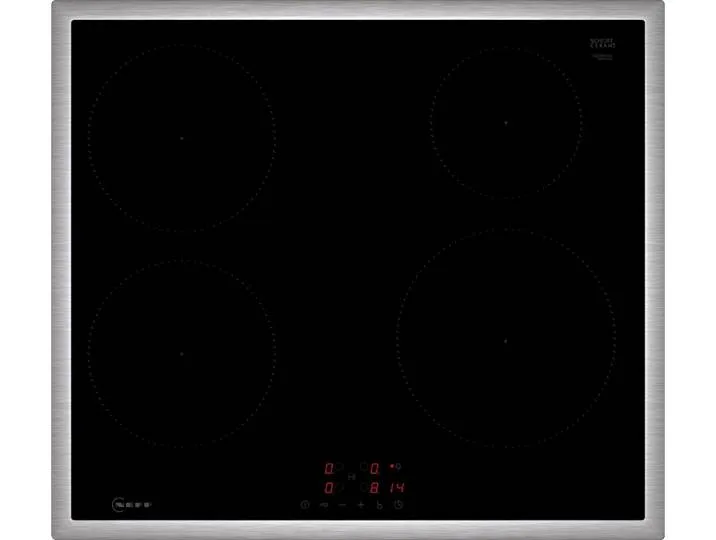
Task: Tap the minus touch control
Action: click(x=342, y=505)
